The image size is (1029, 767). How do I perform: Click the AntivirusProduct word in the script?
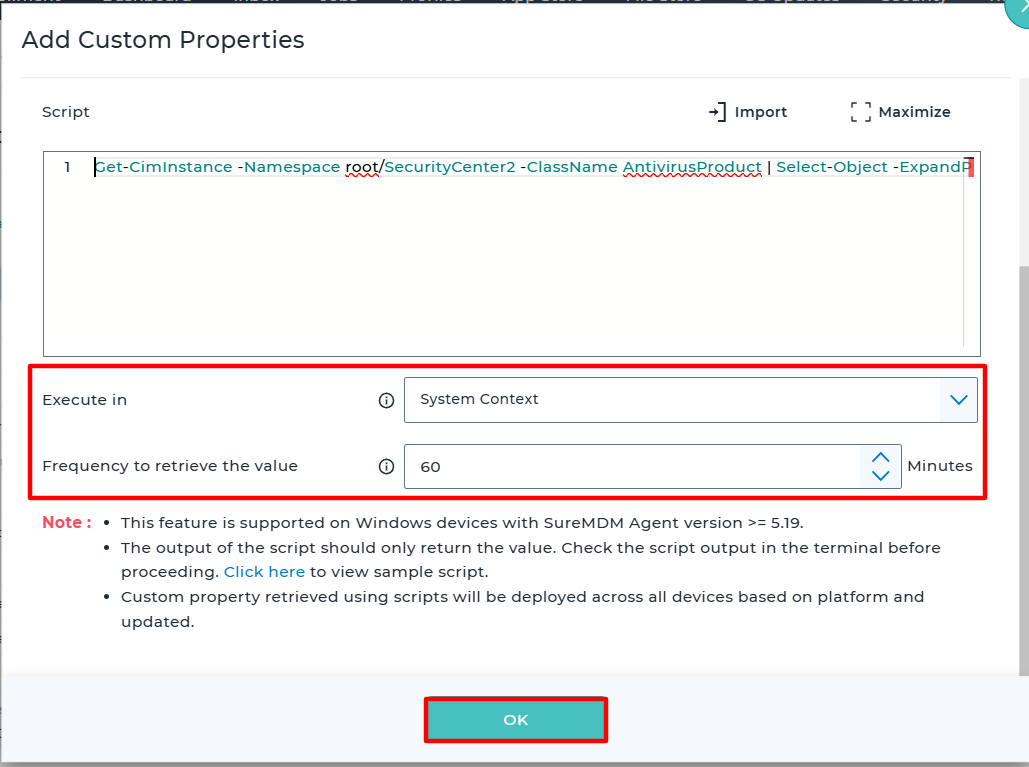pos(692,167)
